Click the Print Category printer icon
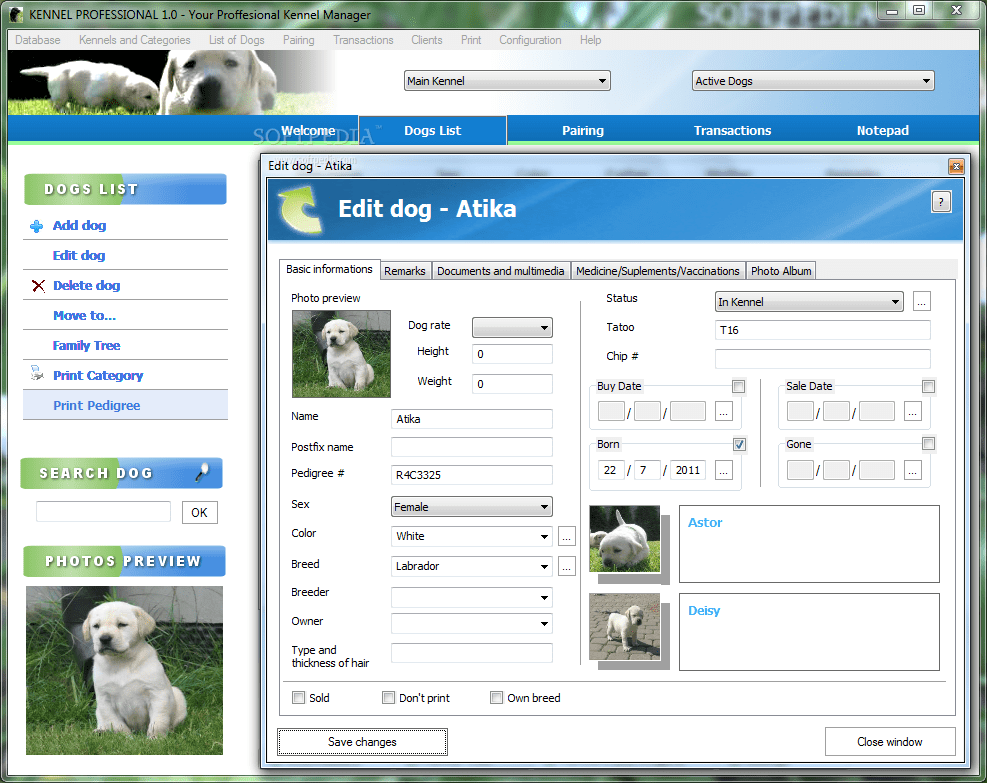The height and width of the screenshot is (783, 987). click(36, 375)
